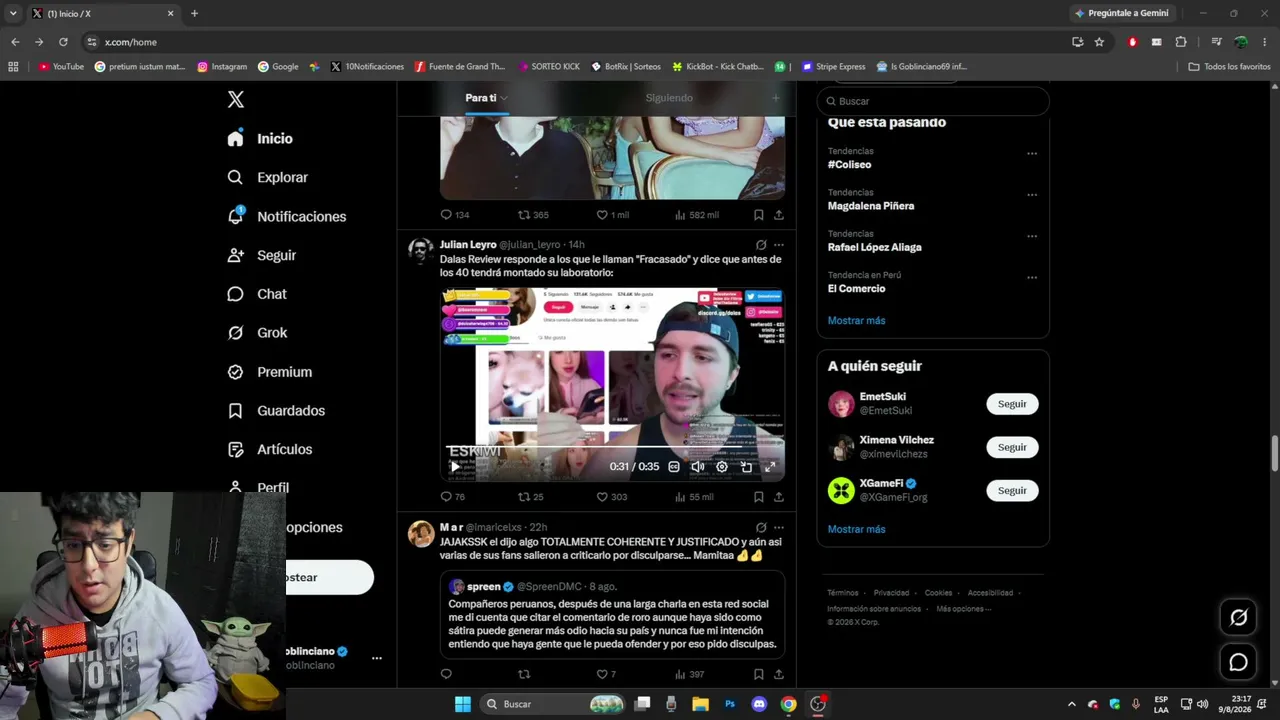Open more options for El Comercio trend

(1032, 278)
